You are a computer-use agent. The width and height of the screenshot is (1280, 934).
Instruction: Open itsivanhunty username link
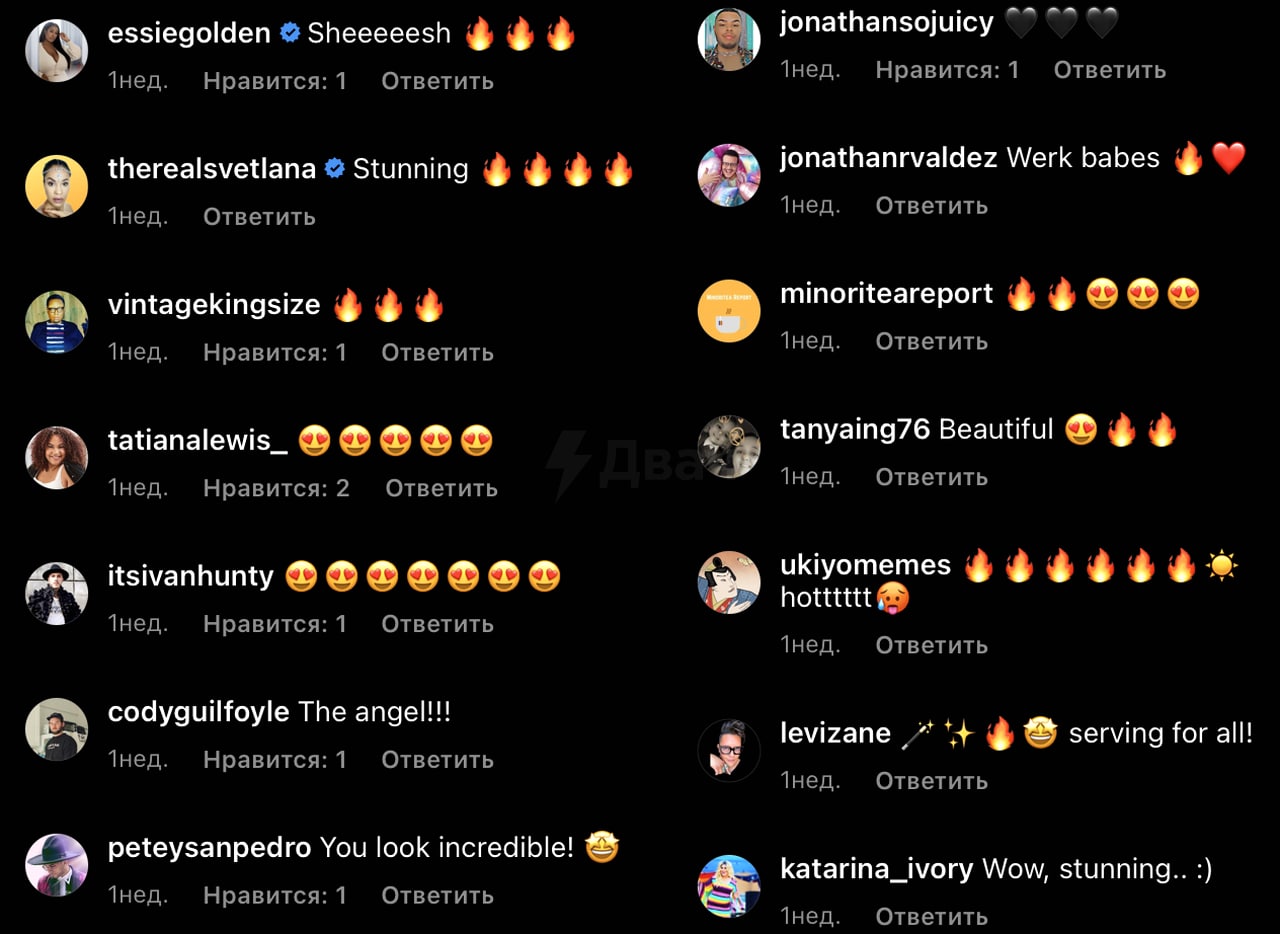[190, 576]
